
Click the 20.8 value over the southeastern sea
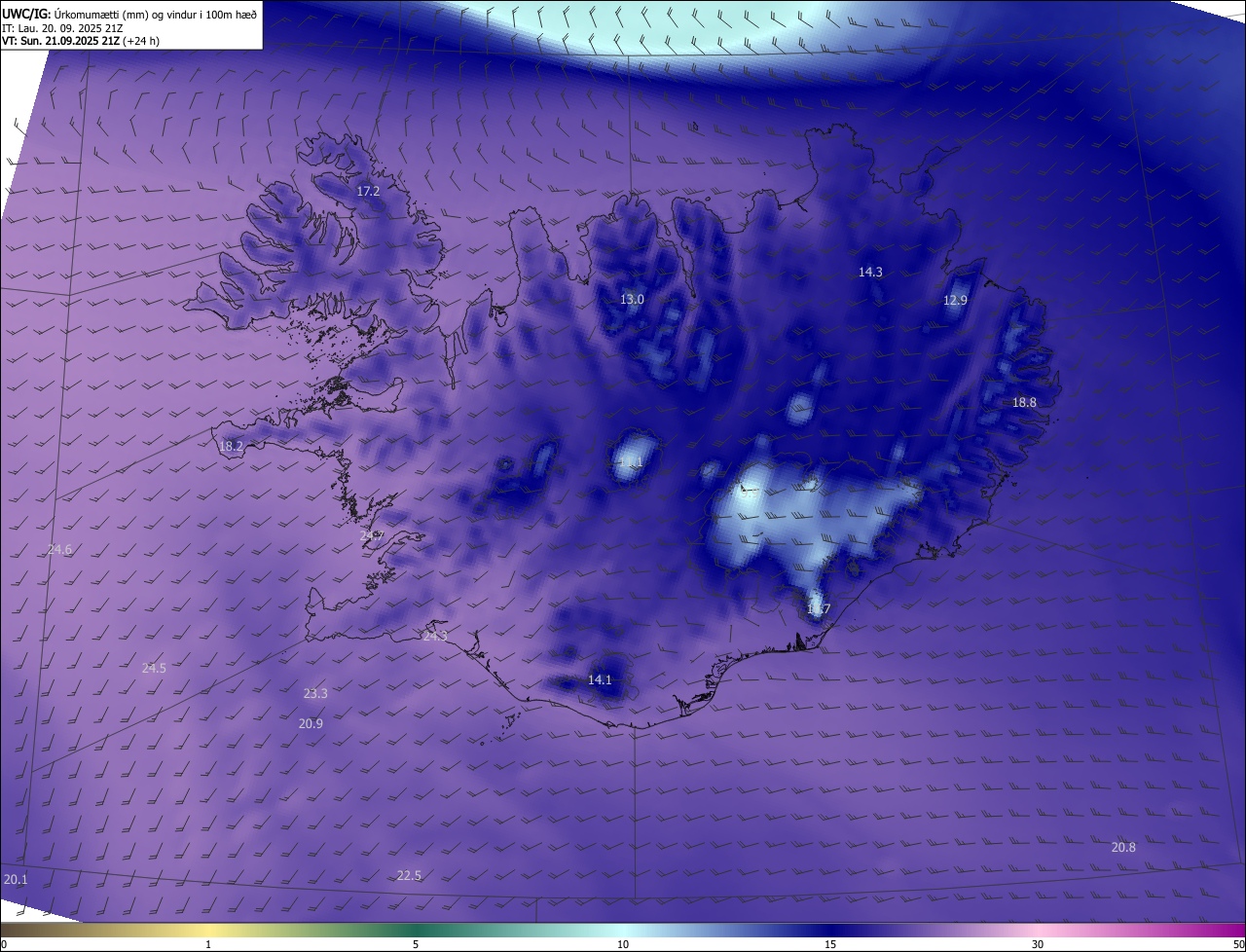click(1123, 848)
